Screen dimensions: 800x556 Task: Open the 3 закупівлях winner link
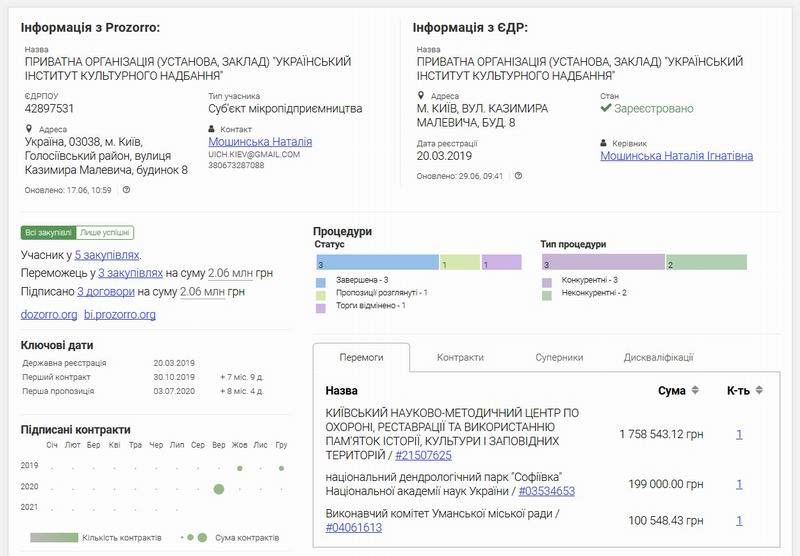pos(130,273)
